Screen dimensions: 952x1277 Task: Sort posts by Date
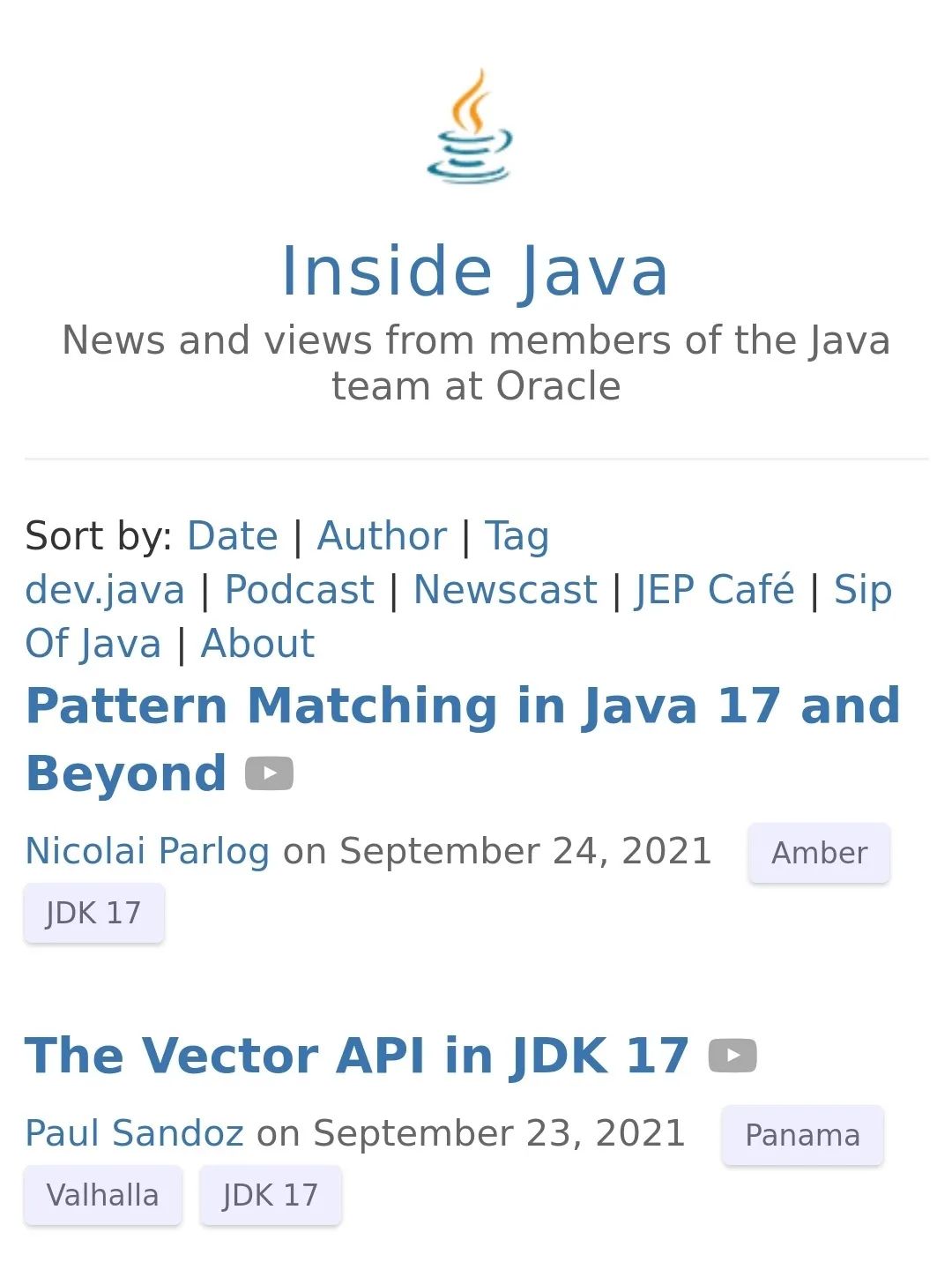(x=233, y=536)
